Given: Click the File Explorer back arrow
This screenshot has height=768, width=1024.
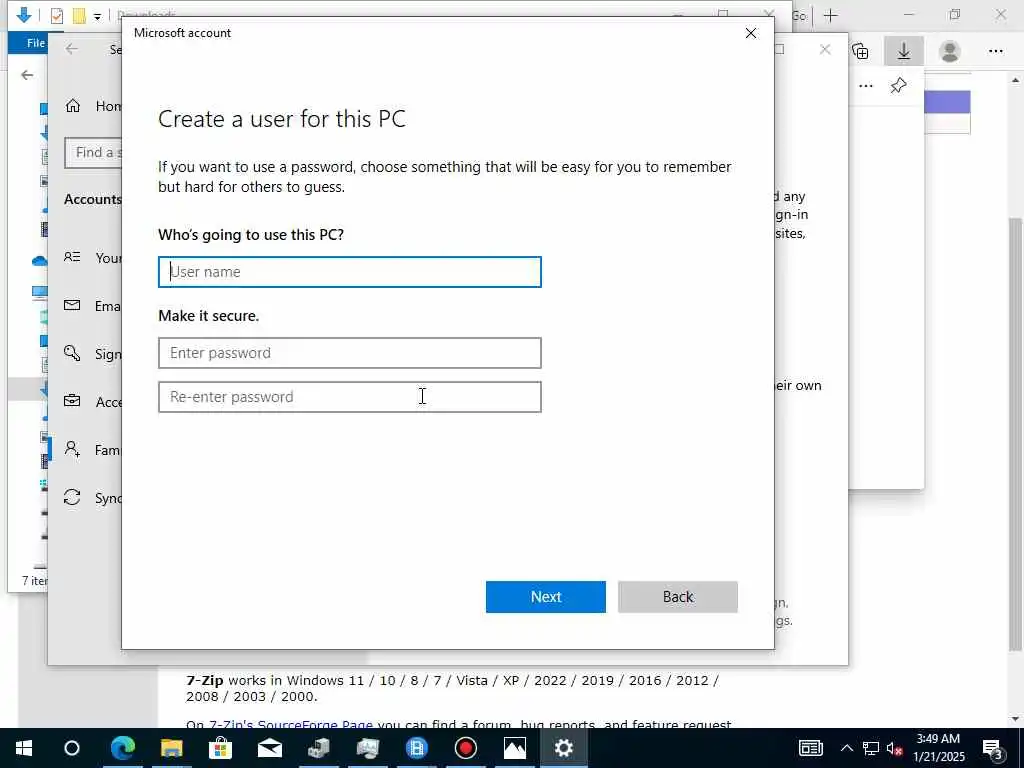Looking at the screenshot, I should [x=27, y=75].
